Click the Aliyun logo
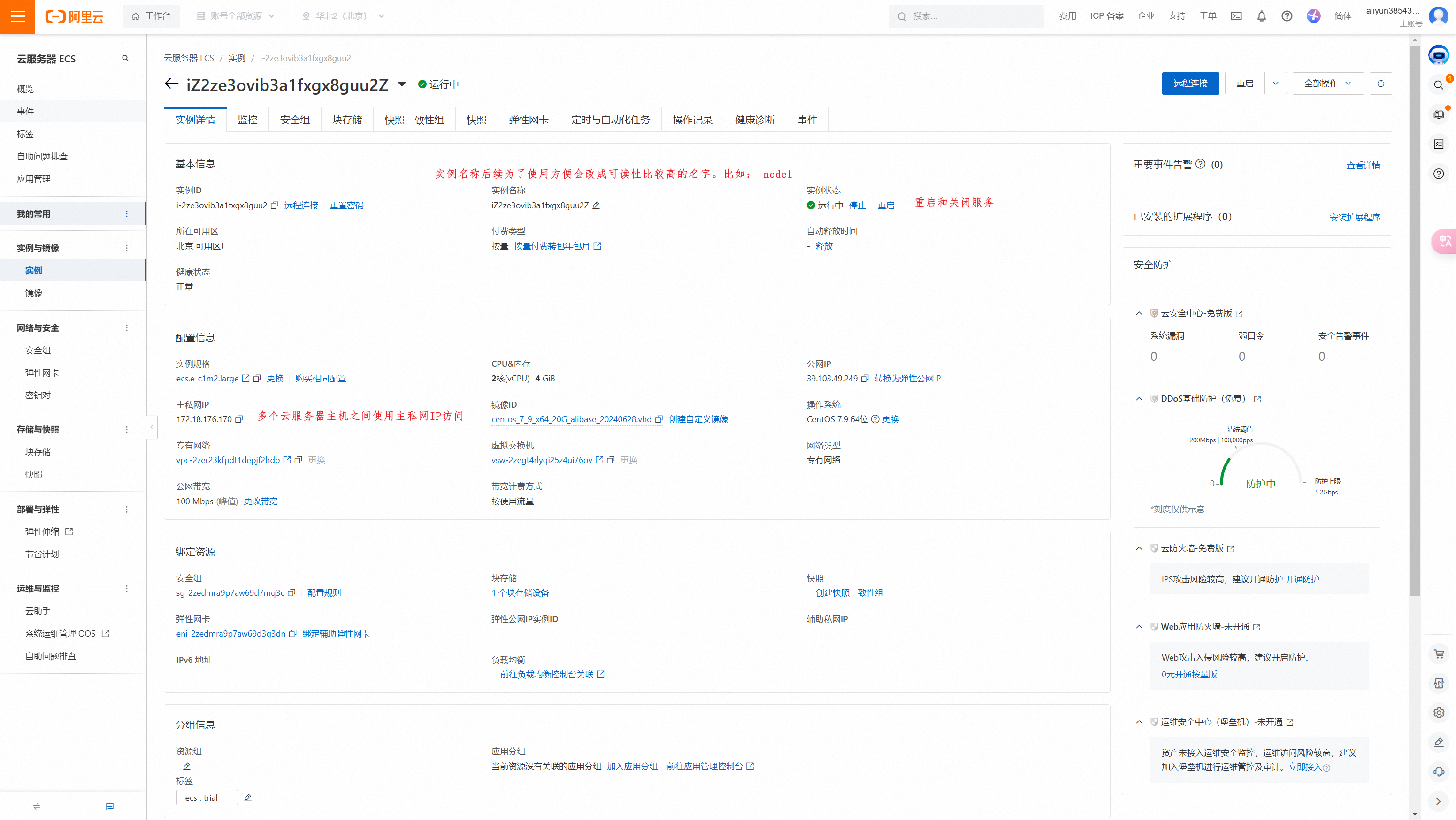 75,16
